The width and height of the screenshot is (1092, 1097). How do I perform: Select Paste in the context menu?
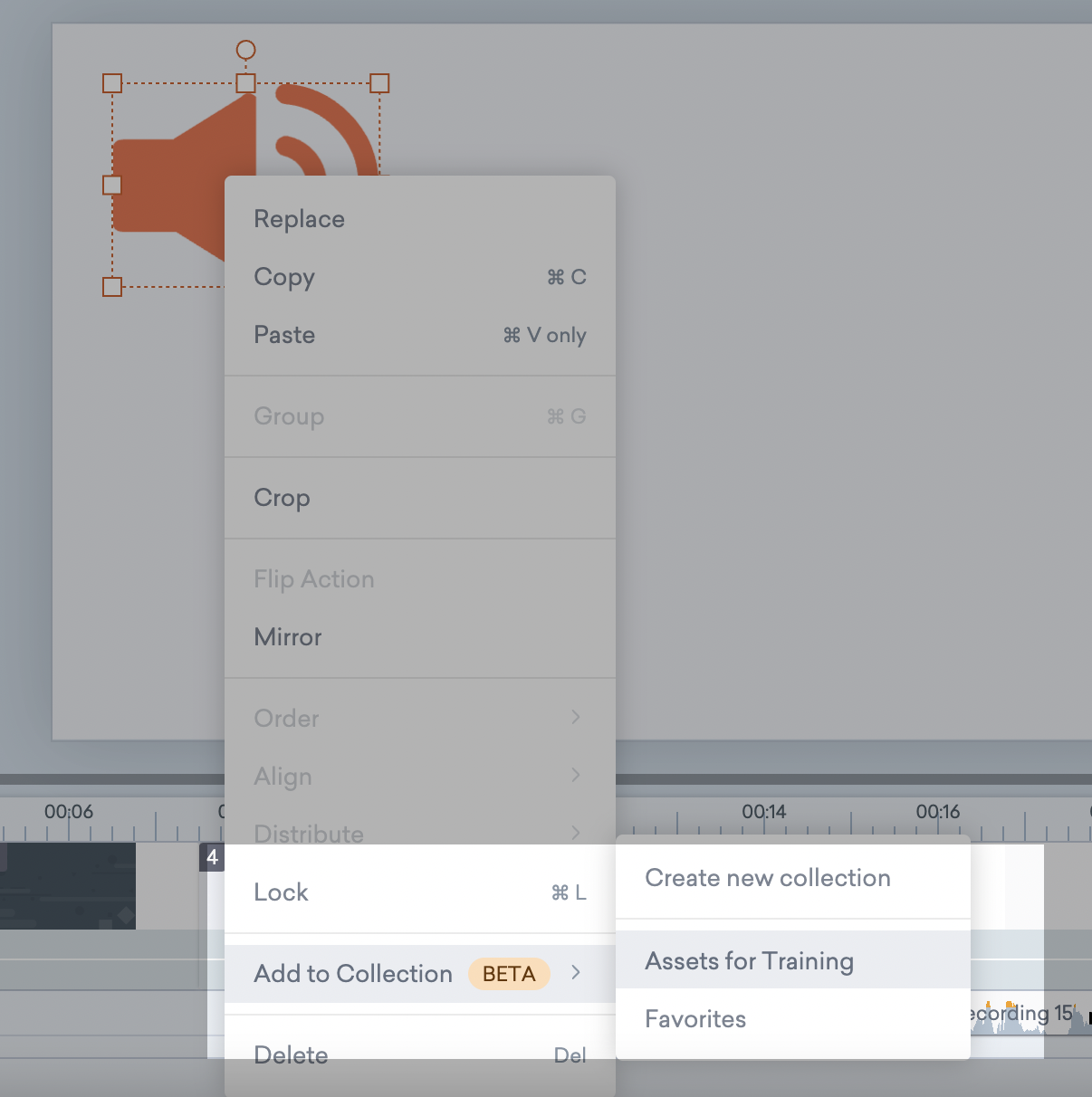coord(284,335)
